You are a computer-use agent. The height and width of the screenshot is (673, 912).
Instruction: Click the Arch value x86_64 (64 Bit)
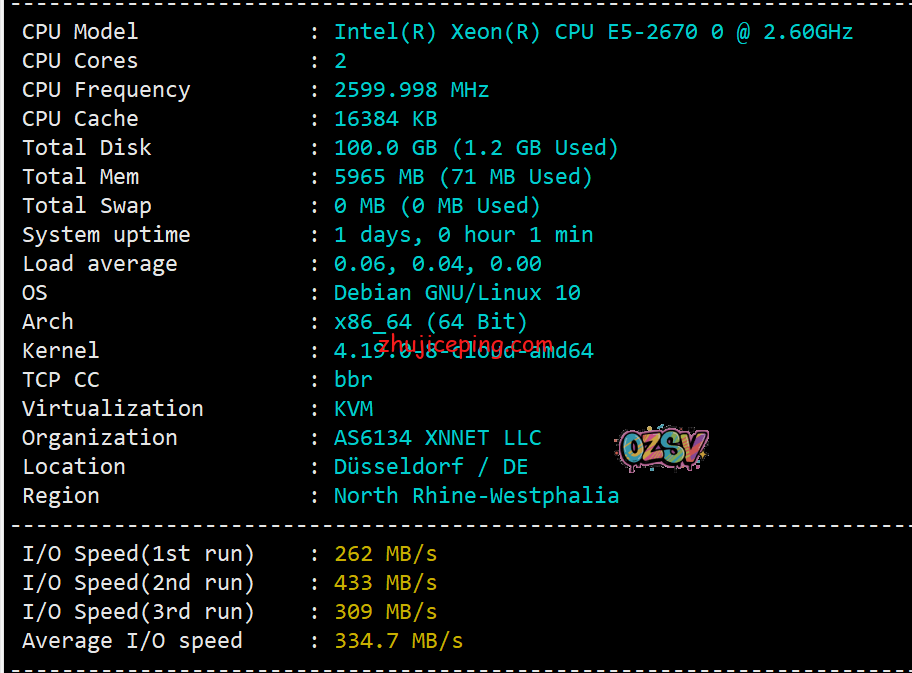431,322
